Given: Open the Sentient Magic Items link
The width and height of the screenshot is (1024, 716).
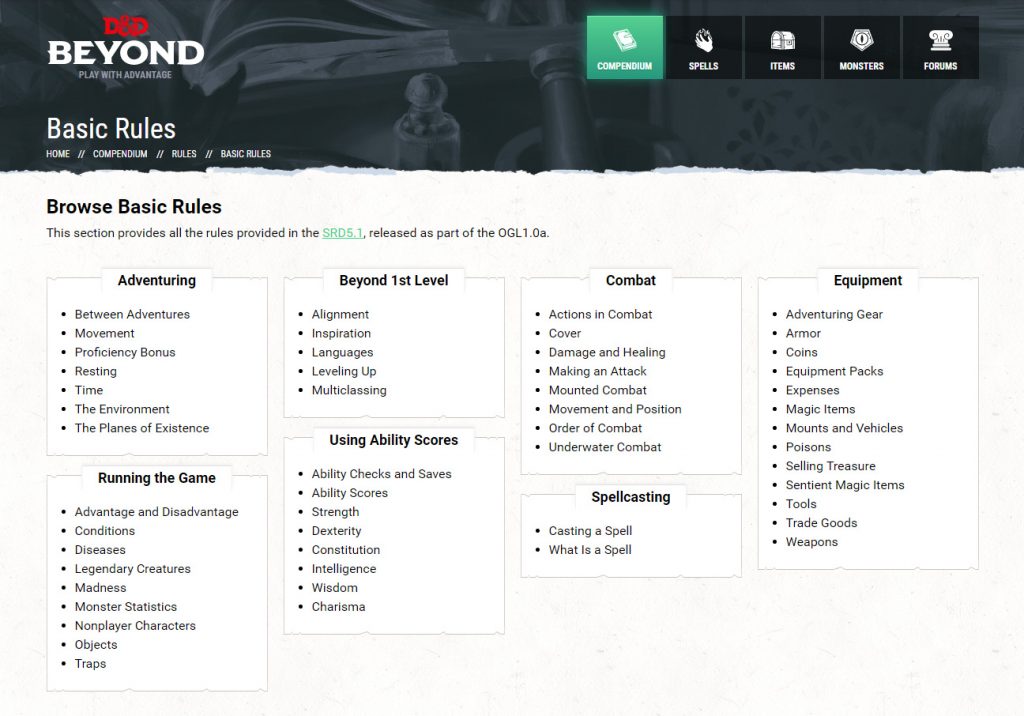Looking at the screenshot, I should click(845, 485).
